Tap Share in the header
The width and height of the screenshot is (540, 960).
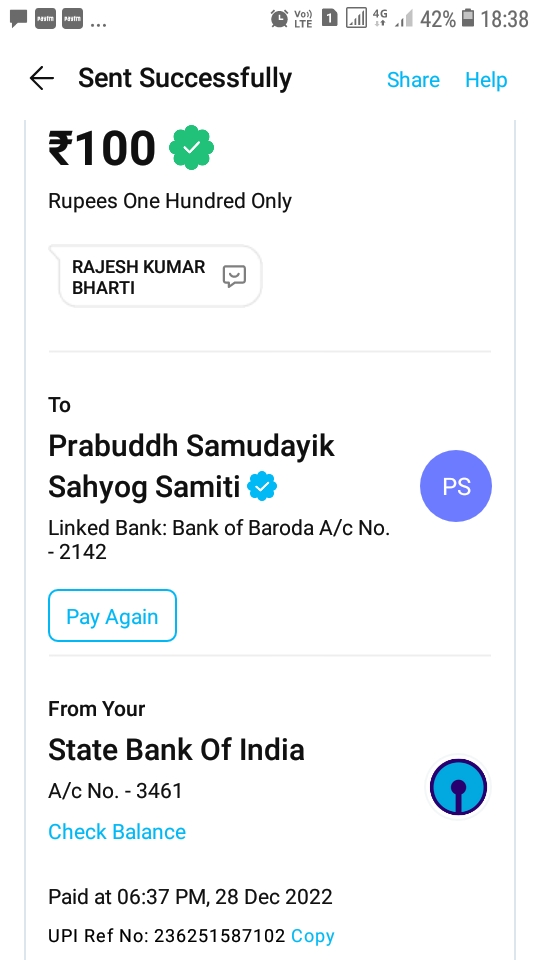coord(413,80)
